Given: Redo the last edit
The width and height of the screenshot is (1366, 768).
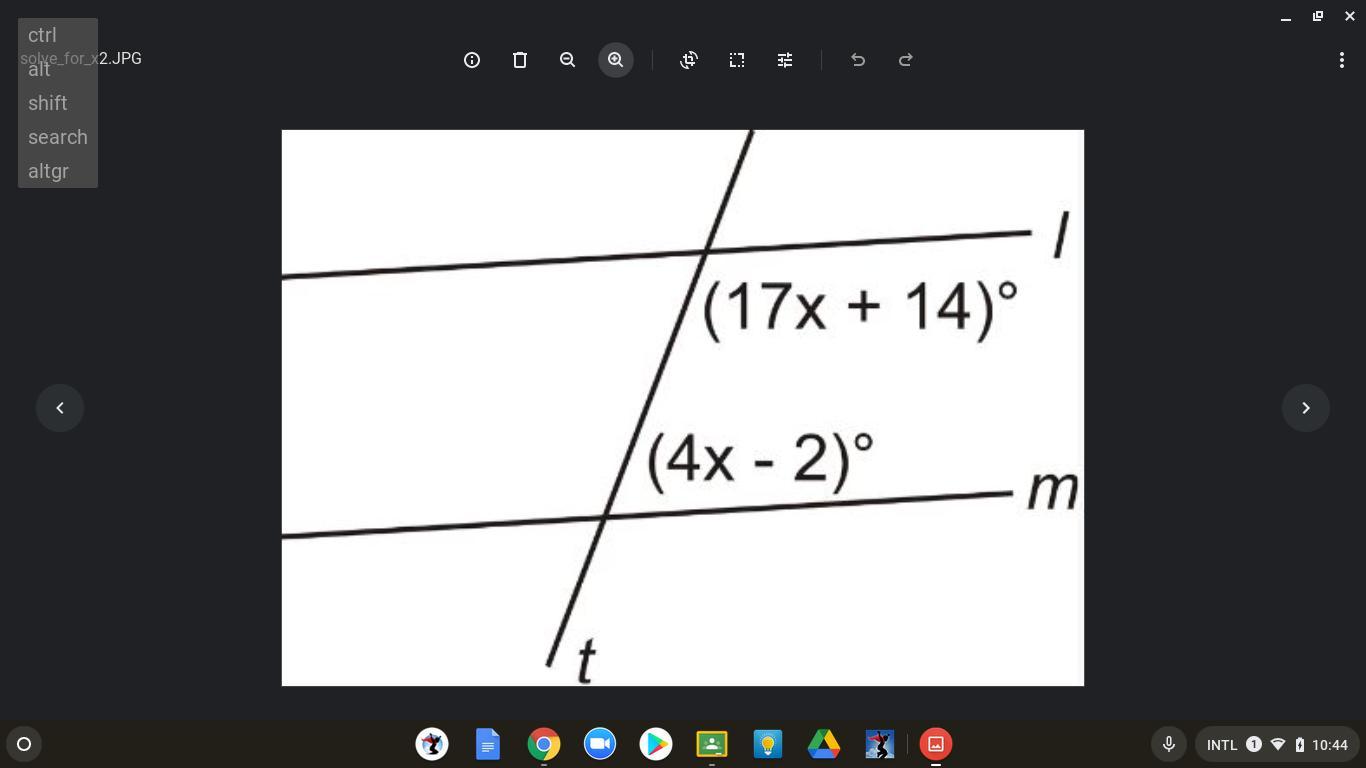Looking at the screenshot, I should pyautogui.click(x=906, y=60).
